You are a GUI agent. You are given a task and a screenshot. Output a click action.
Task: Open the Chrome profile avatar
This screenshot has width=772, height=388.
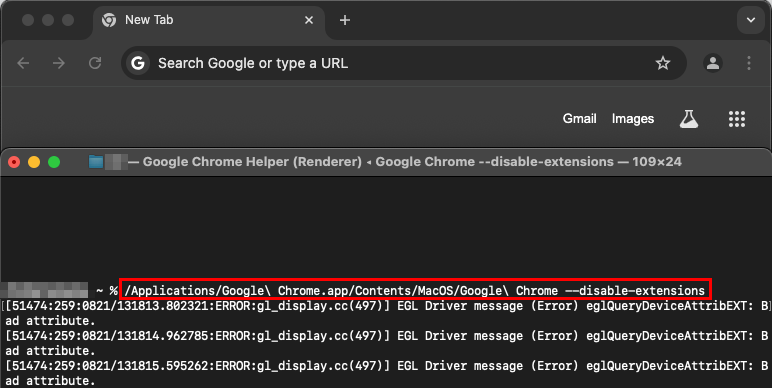coord(712,63)
